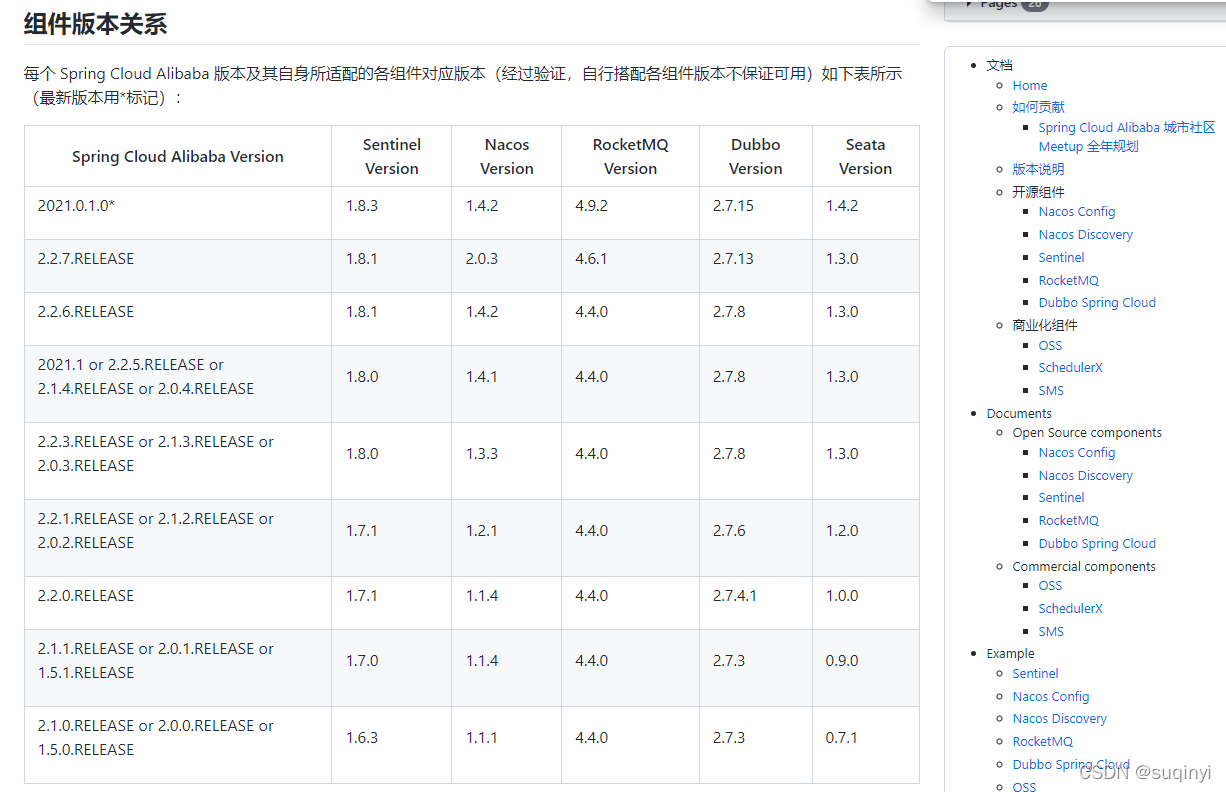Open SMS under Commercial components

pos(1051,632)
